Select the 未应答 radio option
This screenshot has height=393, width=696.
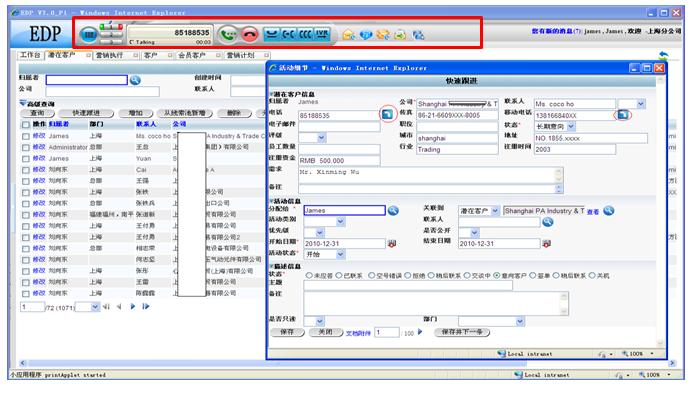[309, 276]
